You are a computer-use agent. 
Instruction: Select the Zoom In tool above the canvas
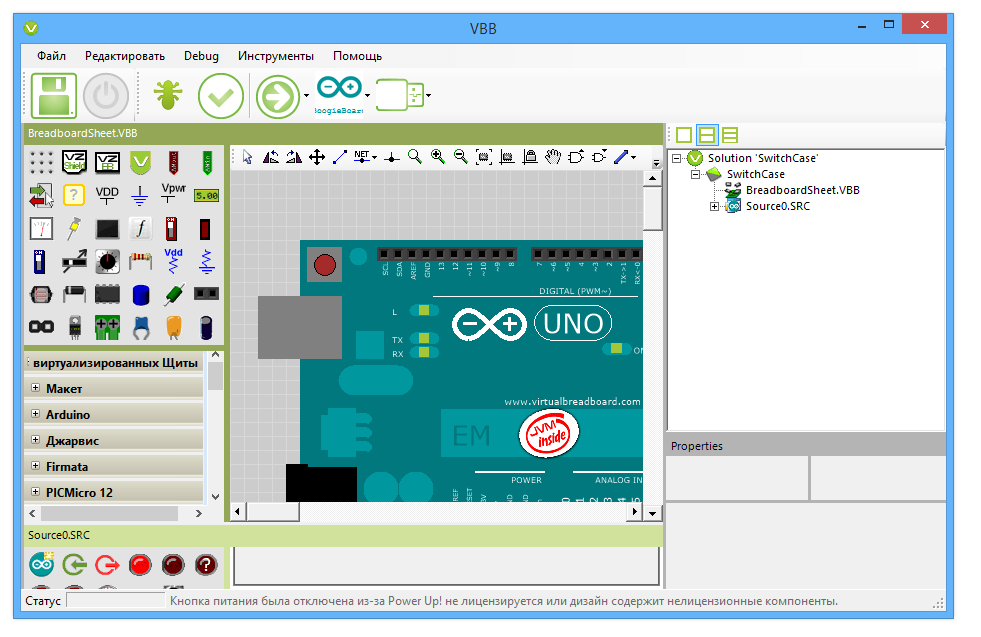click(x=438, y=156)
